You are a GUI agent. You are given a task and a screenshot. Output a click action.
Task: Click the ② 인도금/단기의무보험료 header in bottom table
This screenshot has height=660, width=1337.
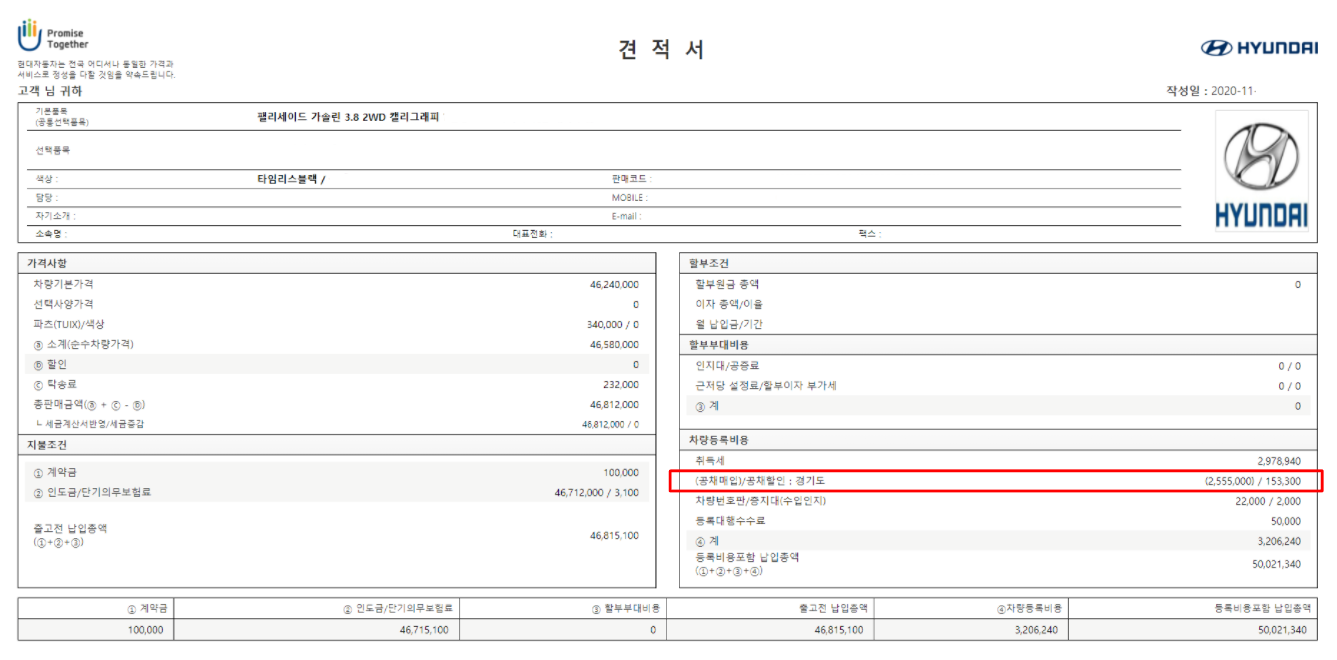point(398,608)
